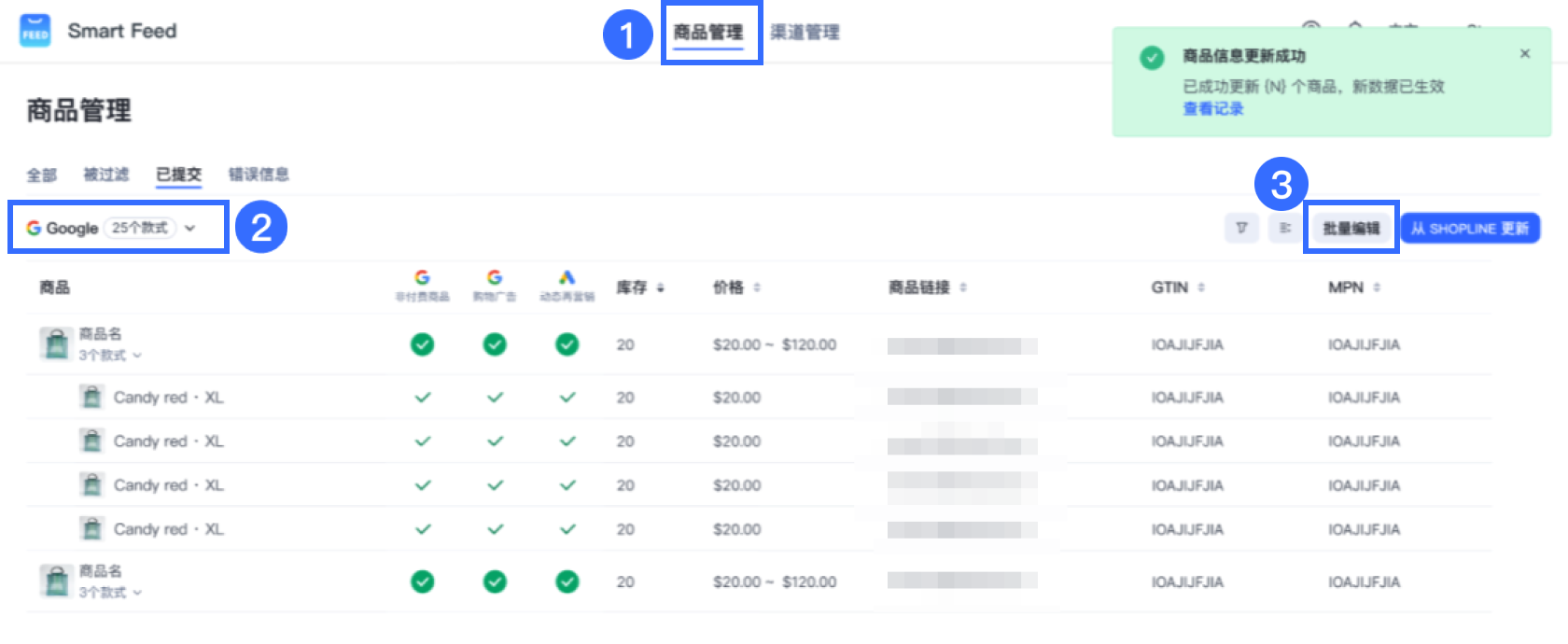Switch to 渠道管理 top tab

805,33
